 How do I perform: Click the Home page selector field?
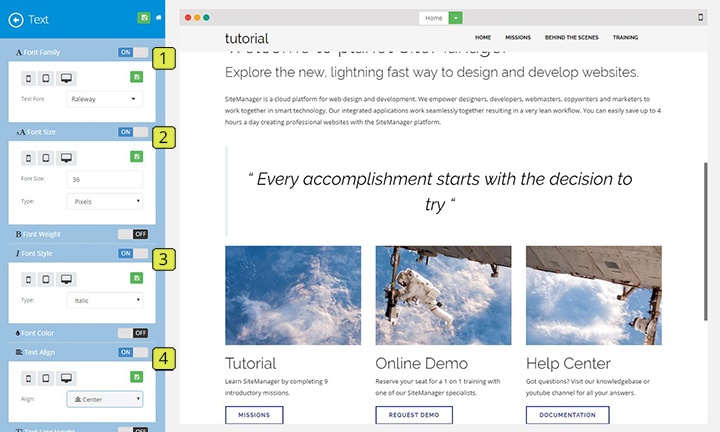coord(434,18)
